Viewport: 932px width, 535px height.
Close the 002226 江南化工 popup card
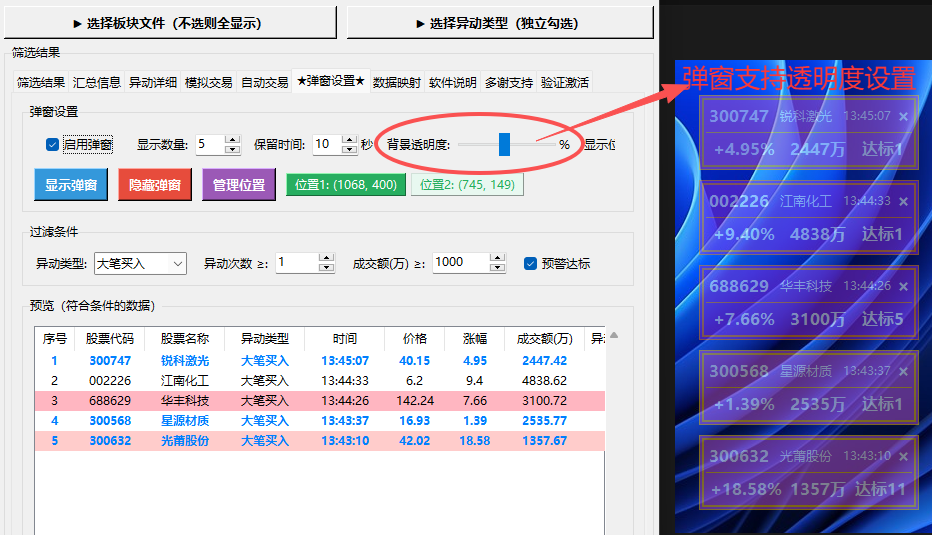click(903, 202)
